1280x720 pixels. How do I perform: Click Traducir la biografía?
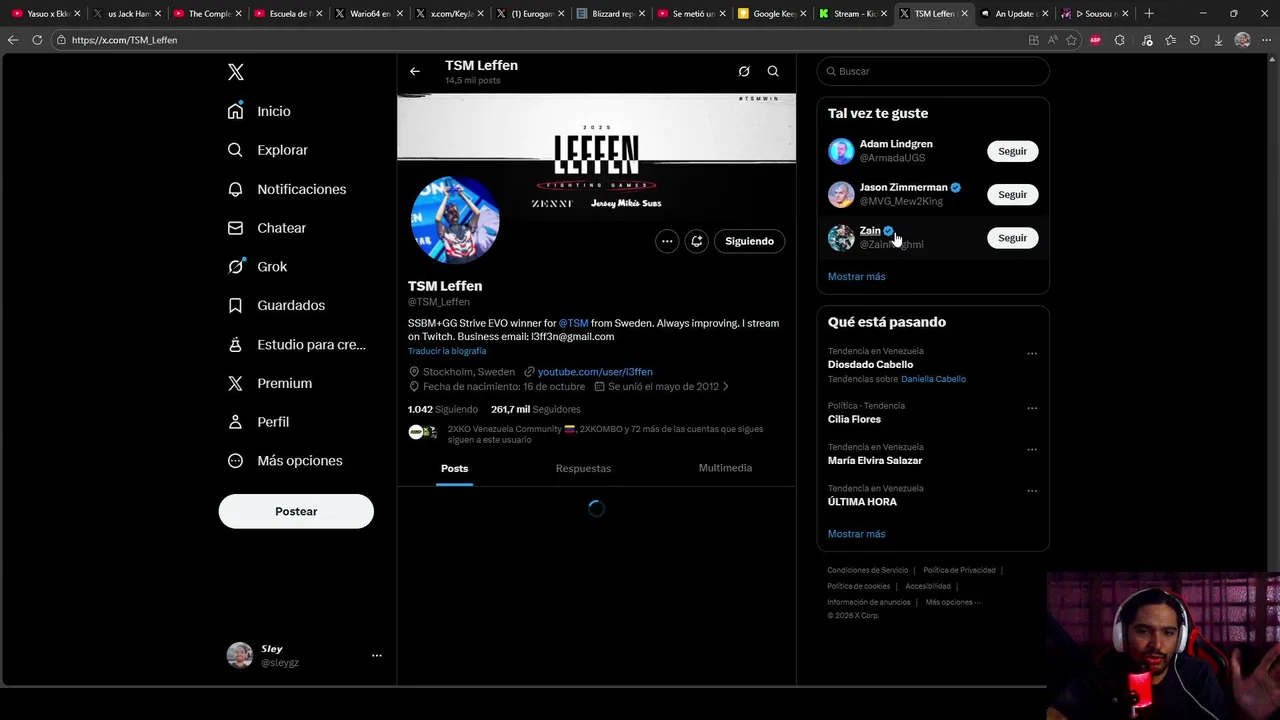tap(447, 351)
